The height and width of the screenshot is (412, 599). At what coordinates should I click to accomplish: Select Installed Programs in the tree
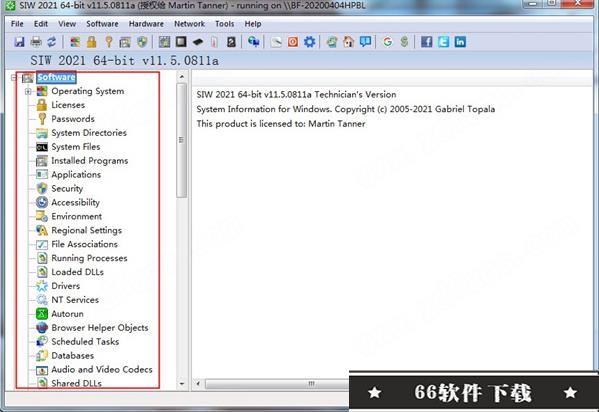click(90, 161)
